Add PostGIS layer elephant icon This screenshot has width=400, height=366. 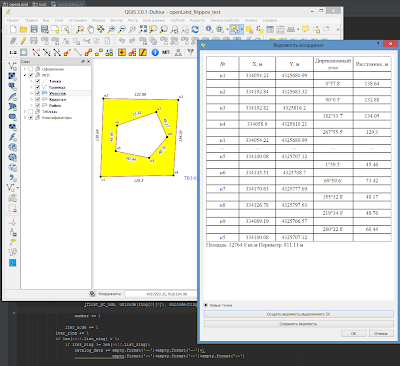click(x=12, y=86)
